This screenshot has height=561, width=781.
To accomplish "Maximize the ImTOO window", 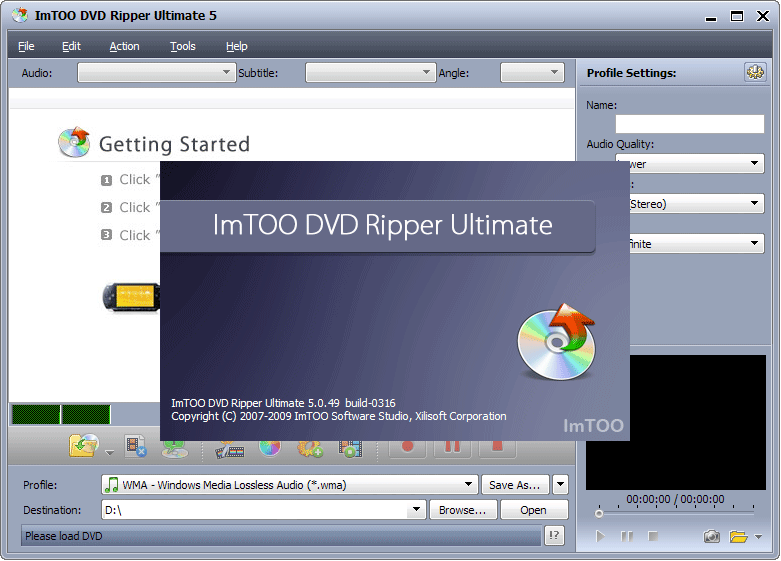I will coord(737,16).
